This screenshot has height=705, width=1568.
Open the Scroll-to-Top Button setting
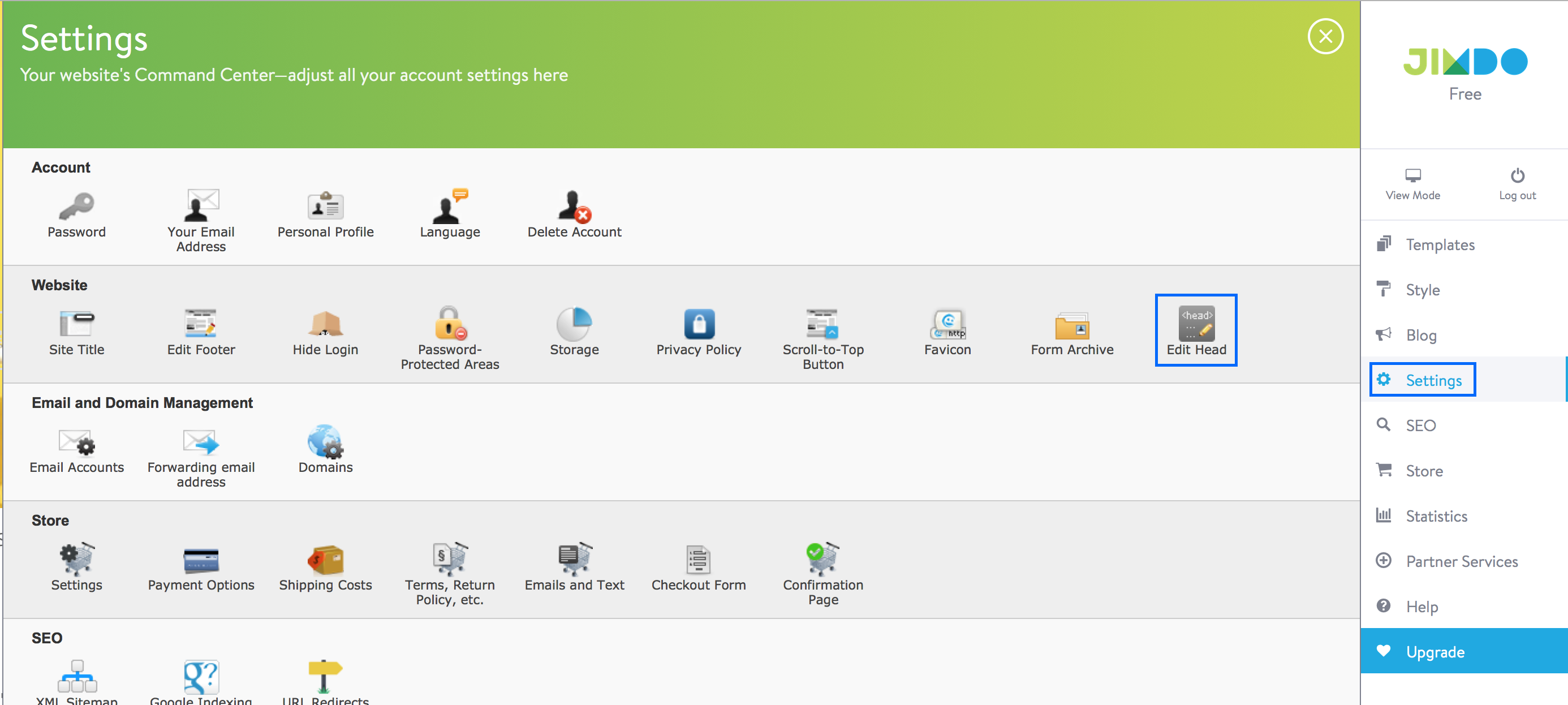point(822,325)
